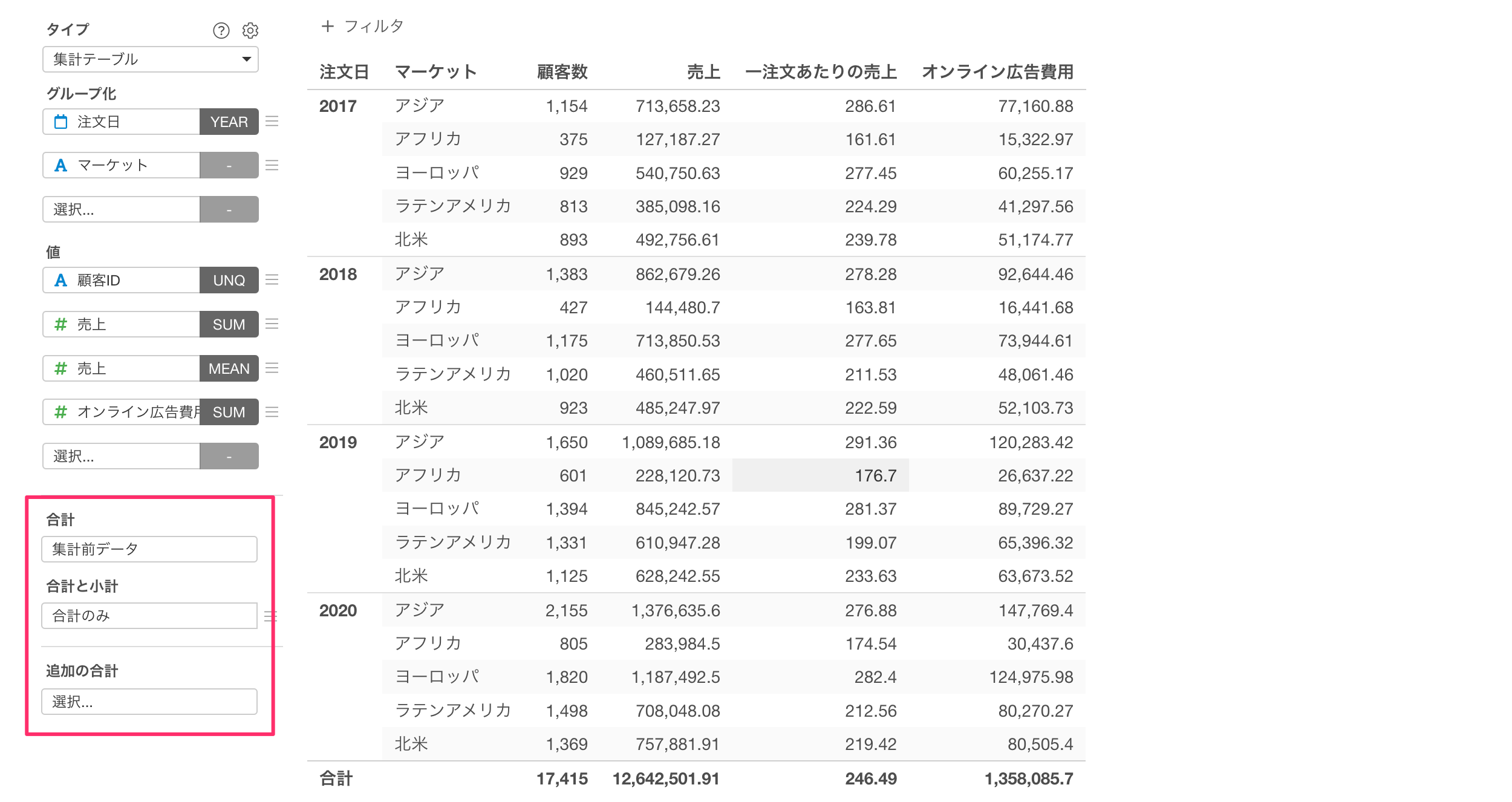
Task: Click the calendar icon in 注文日 field
Action: pos(61,122)
